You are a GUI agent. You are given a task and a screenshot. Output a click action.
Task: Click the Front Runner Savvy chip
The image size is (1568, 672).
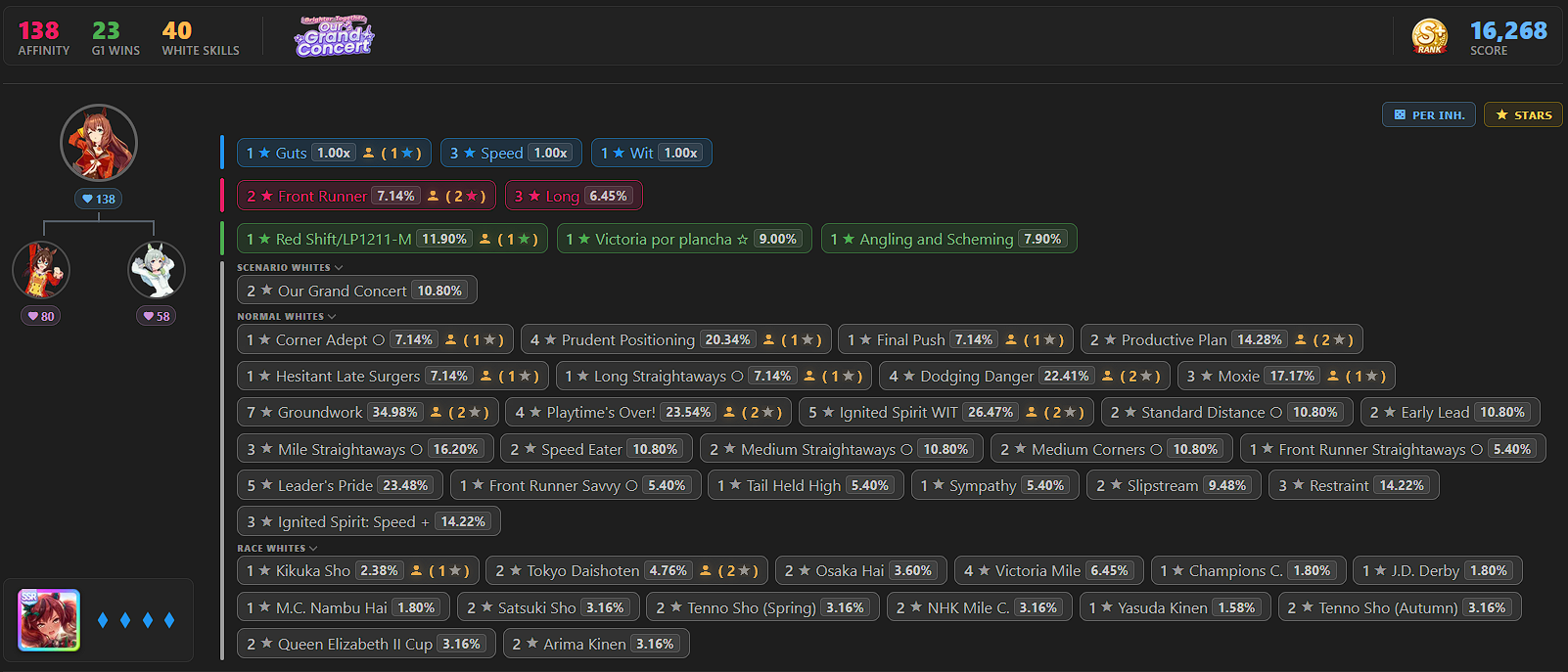(x=576, y=485)
